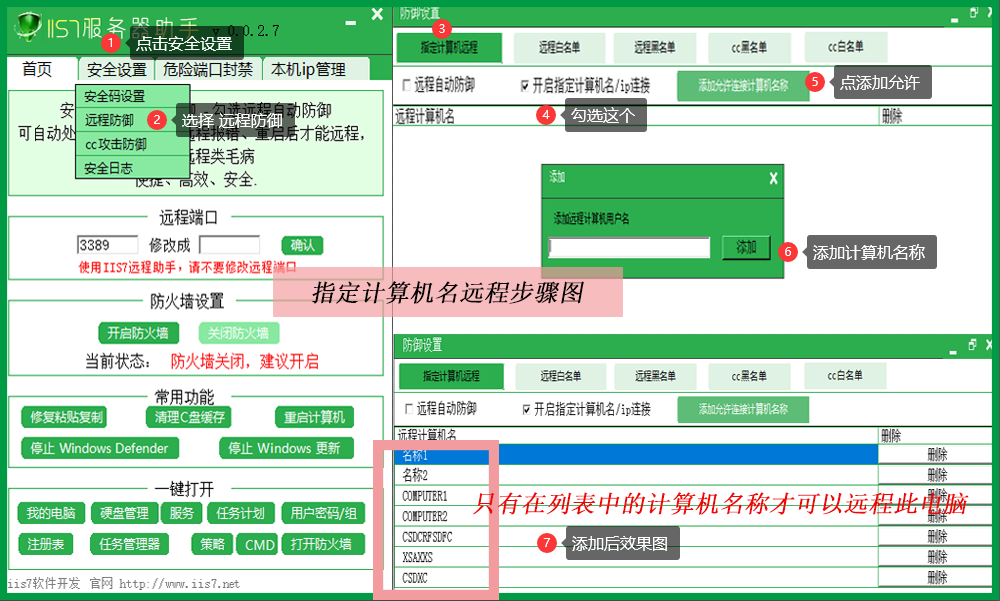Select the 名称2 computer entry

click(636, 475)
